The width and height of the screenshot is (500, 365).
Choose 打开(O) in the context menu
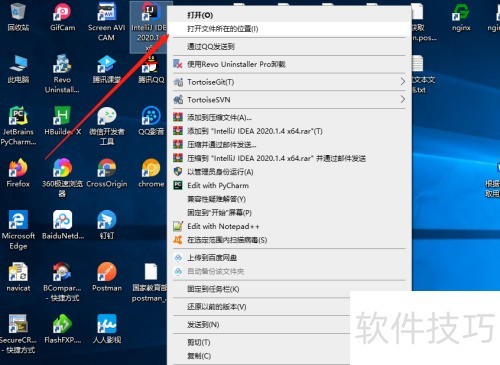(x=289, y=15)
